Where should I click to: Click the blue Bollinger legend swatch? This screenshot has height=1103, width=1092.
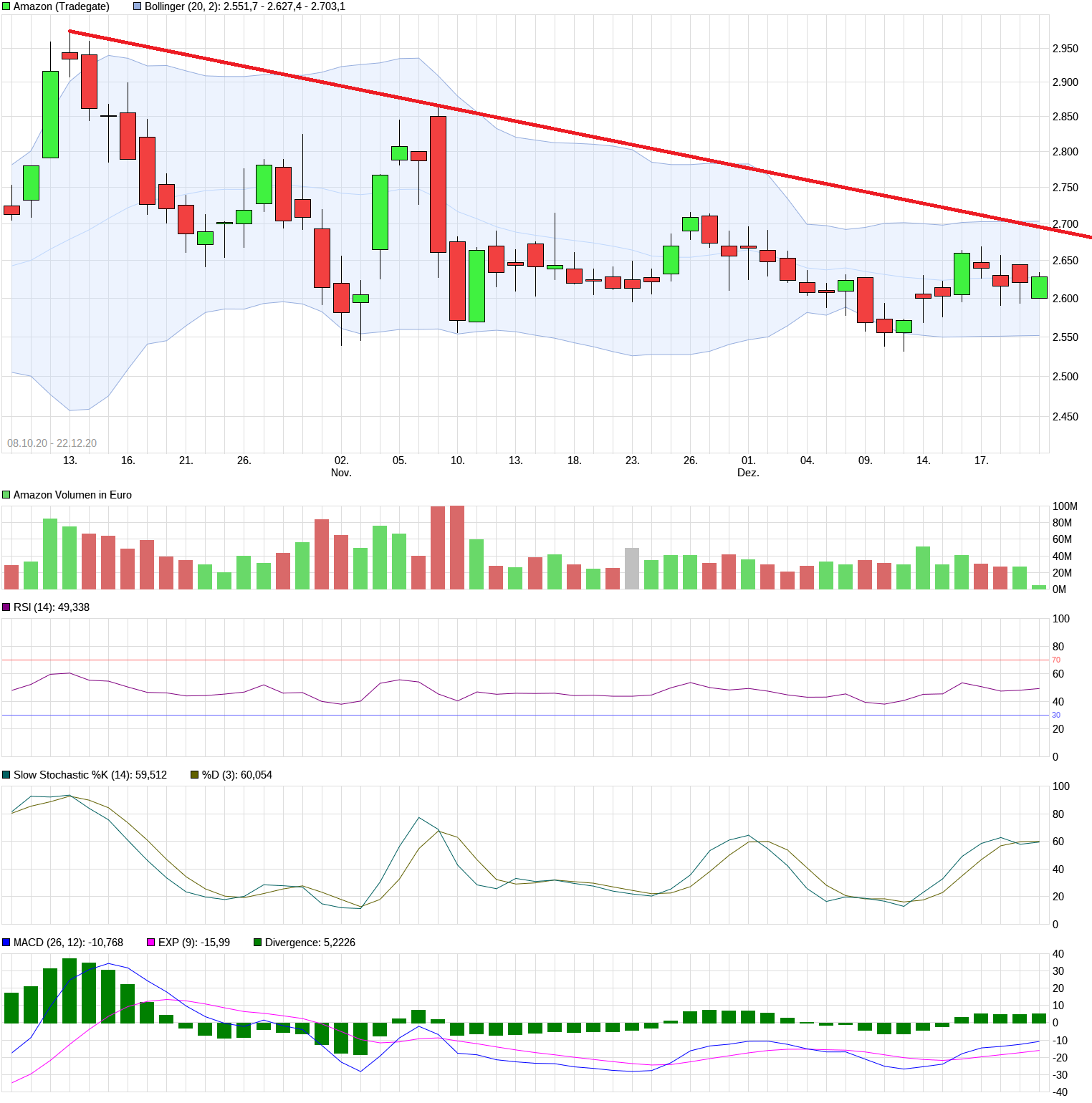[138, 6]
